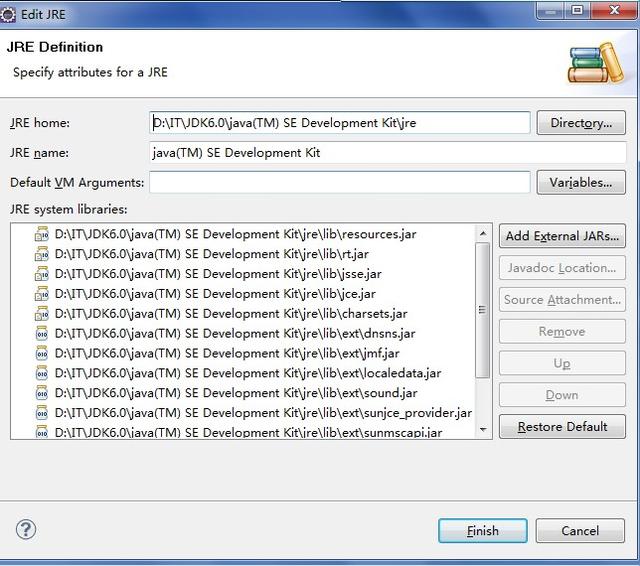640x566 pixels.
Task: Click the jar icon beside resources.jar
Action: (42, 234)
